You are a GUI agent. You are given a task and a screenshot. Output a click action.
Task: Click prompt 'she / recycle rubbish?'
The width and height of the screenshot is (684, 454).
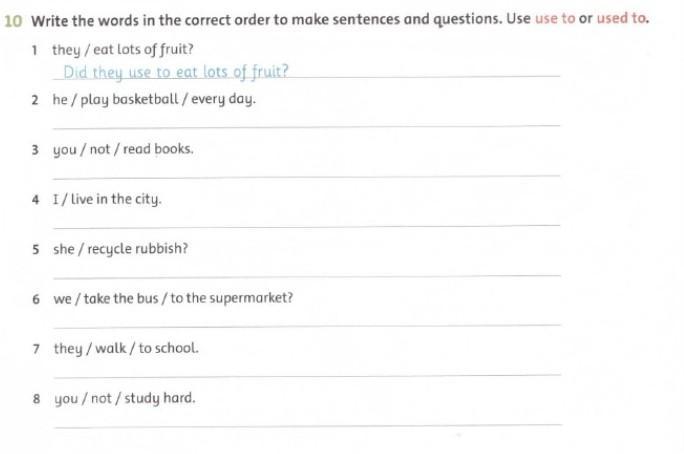[120, 249]
